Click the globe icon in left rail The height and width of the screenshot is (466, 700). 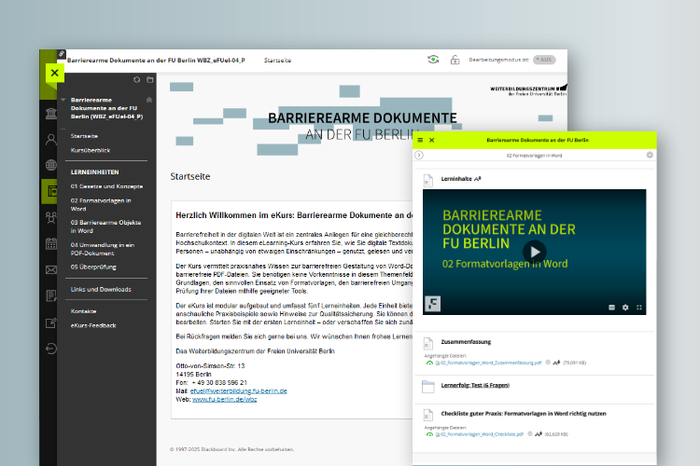pyautogui.click(x=50, y=165)
